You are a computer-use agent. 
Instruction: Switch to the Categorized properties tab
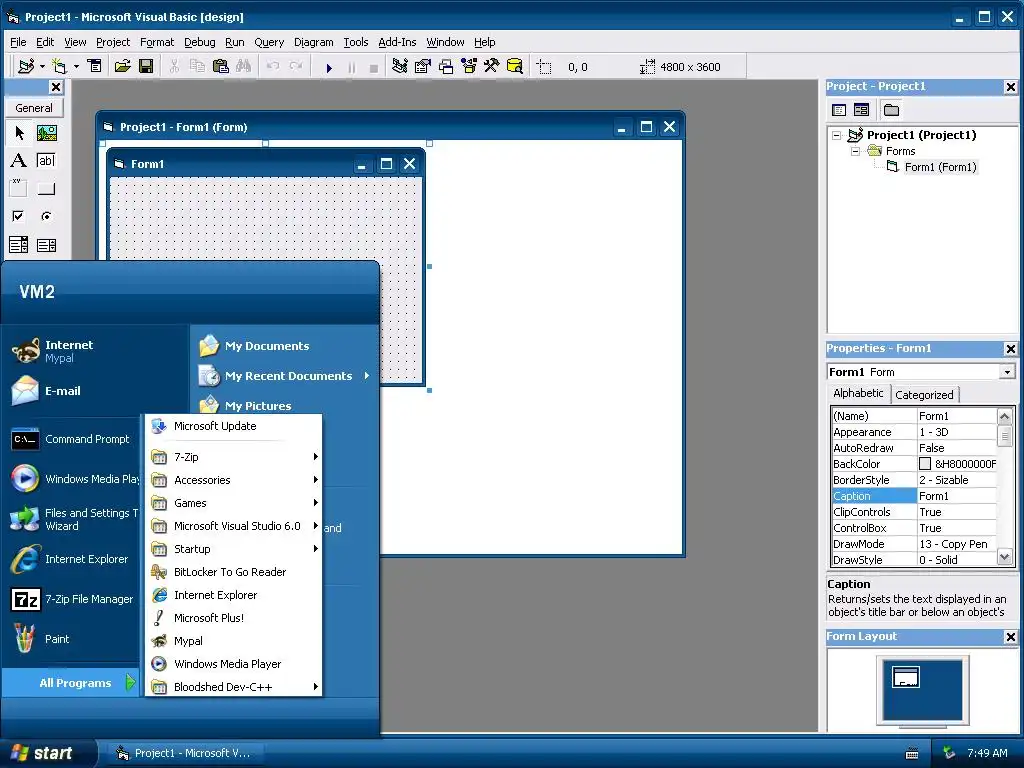pyautogui.click(x=924, y=394)
